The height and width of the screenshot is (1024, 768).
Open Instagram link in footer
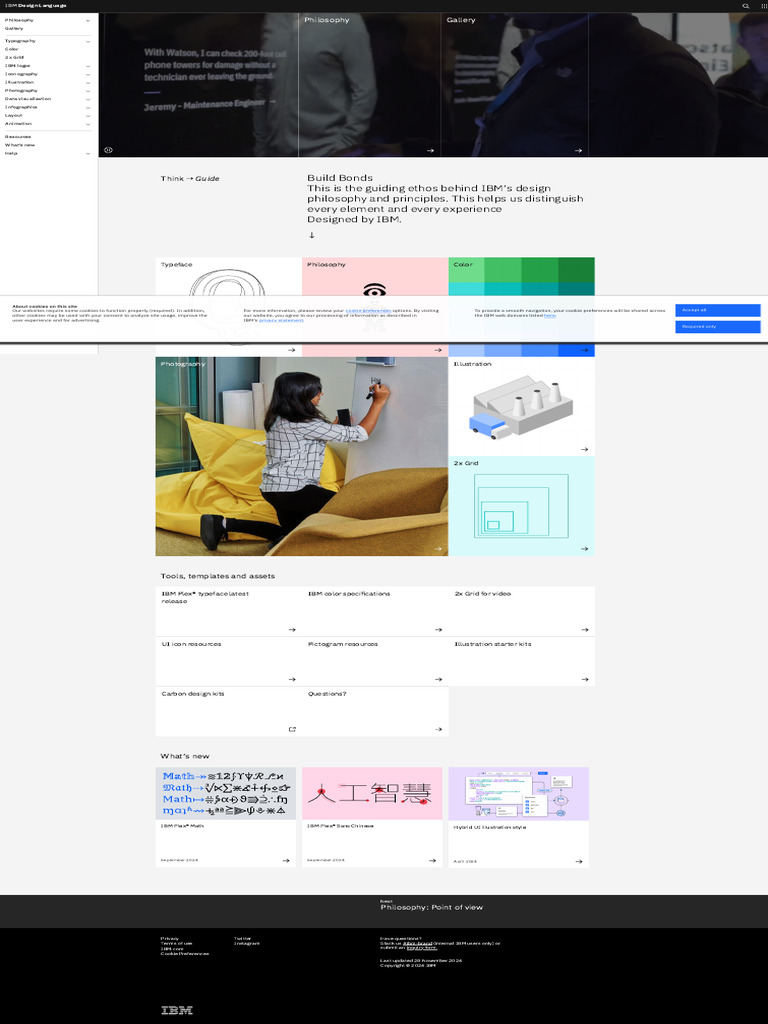[x=247, y=944]
